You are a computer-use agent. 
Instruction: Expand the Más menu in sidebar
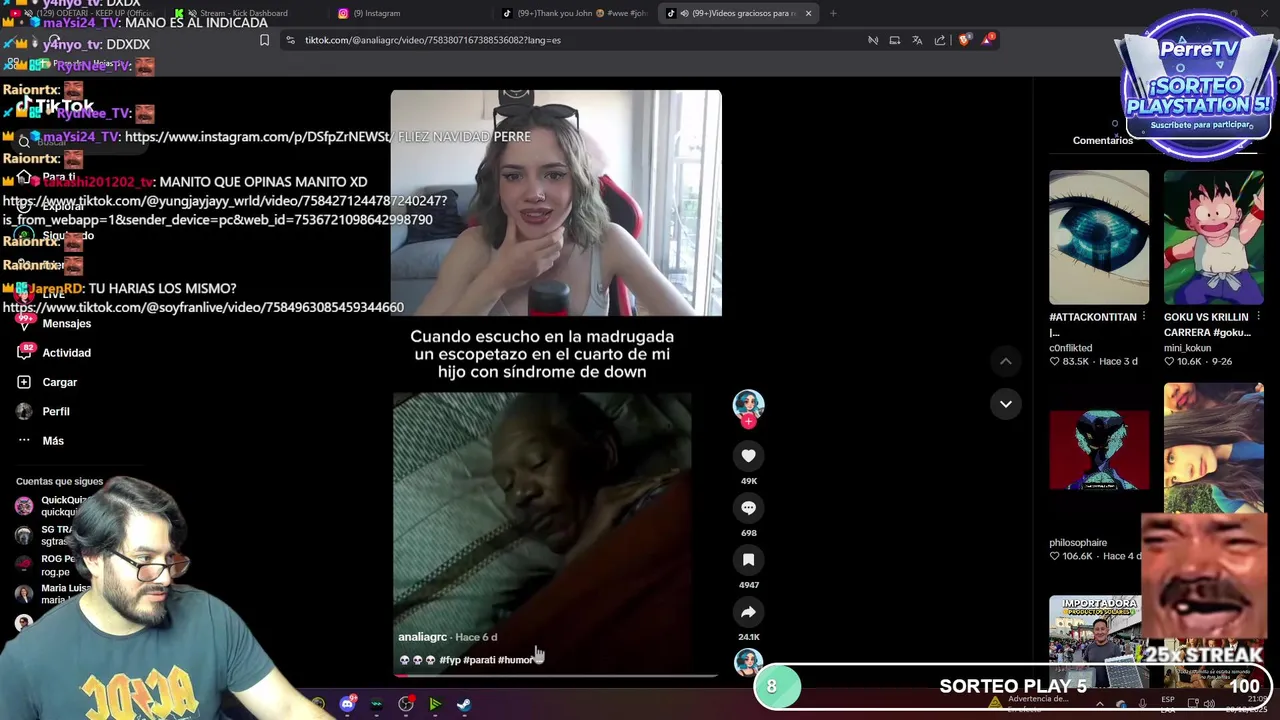tap(53, 441)
